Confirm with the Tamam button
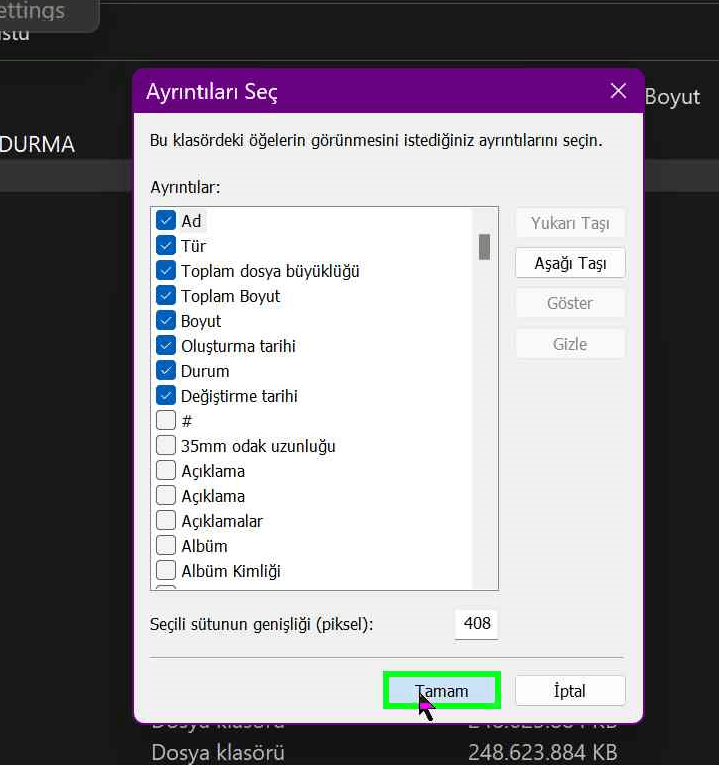The width and height of the screenshot is (719, 765). [x=442, y=690]
